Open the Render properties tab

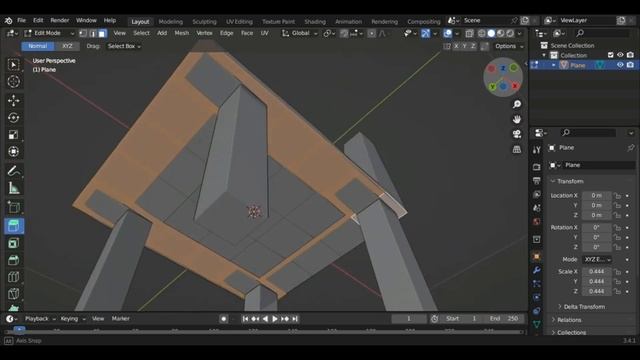537,167
